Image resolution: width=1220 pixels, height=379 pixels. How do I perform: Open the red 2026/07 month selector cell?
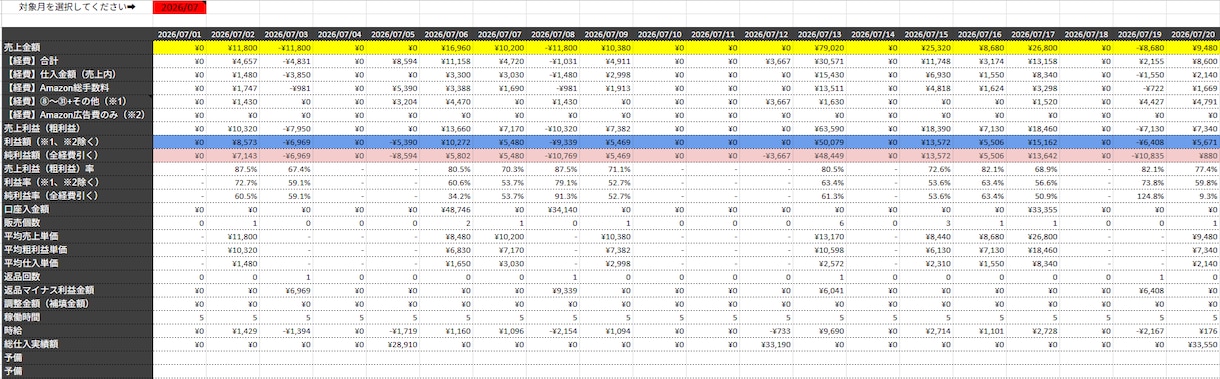tap(180, 7)
